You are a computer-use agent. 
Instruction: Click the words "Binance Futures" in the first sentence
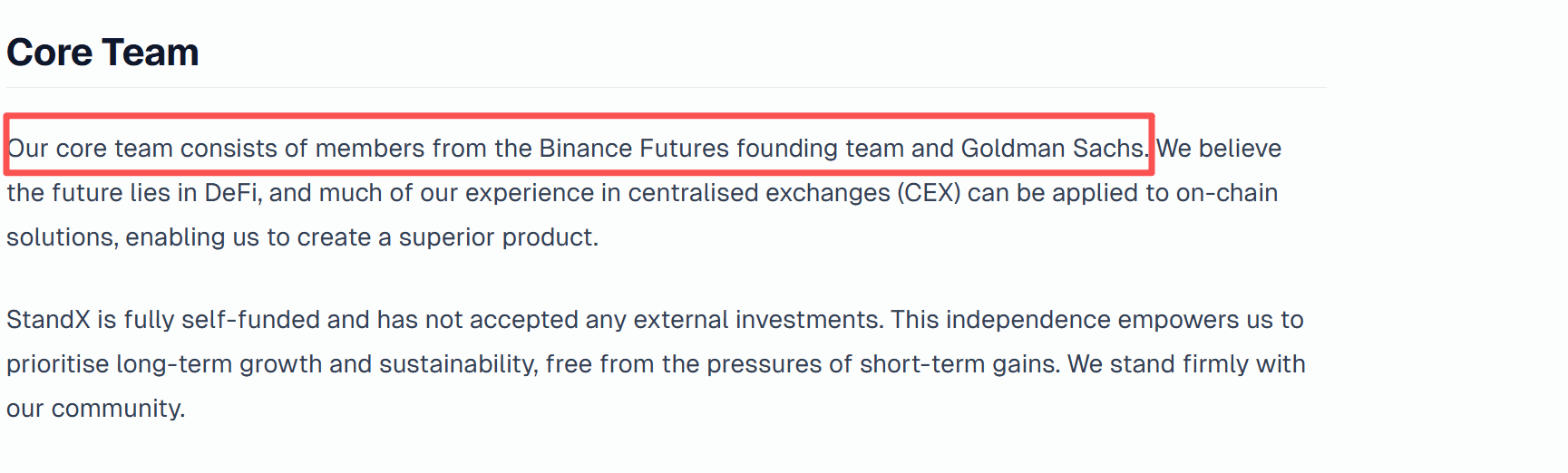(634, 148)
